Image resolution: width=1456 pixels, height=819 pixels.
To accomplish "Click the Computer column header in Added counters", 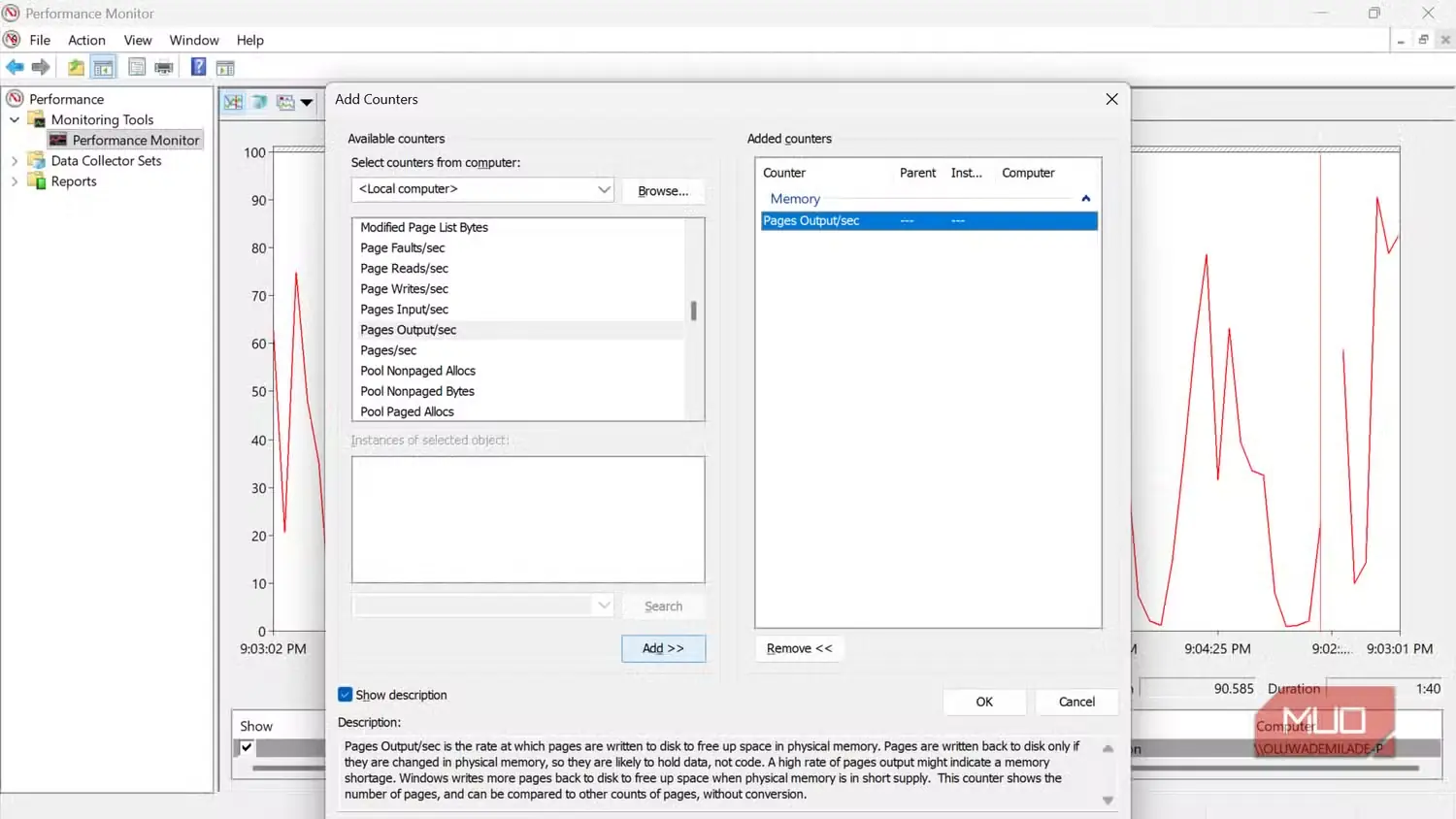I will [1029, 173].
